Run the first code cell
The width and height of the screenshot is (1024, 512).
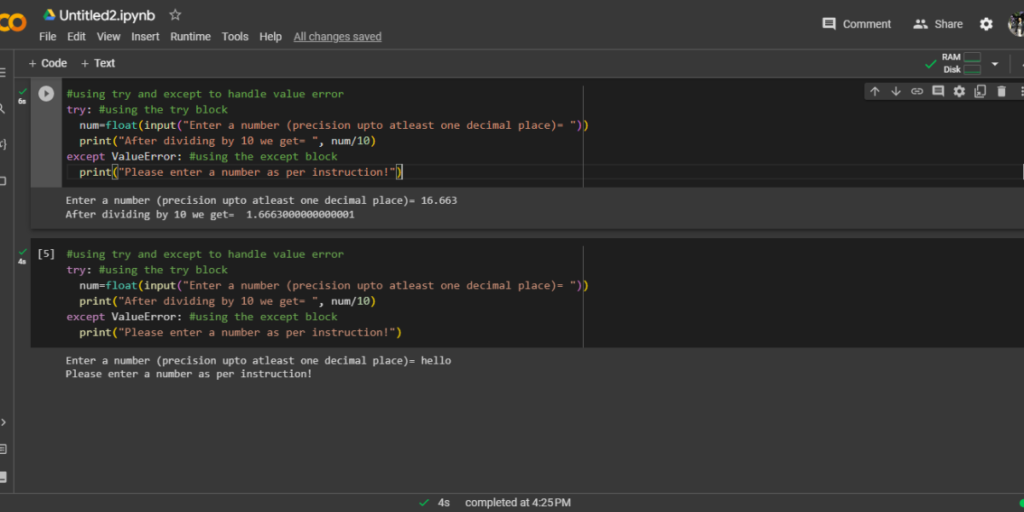point(46,93)
